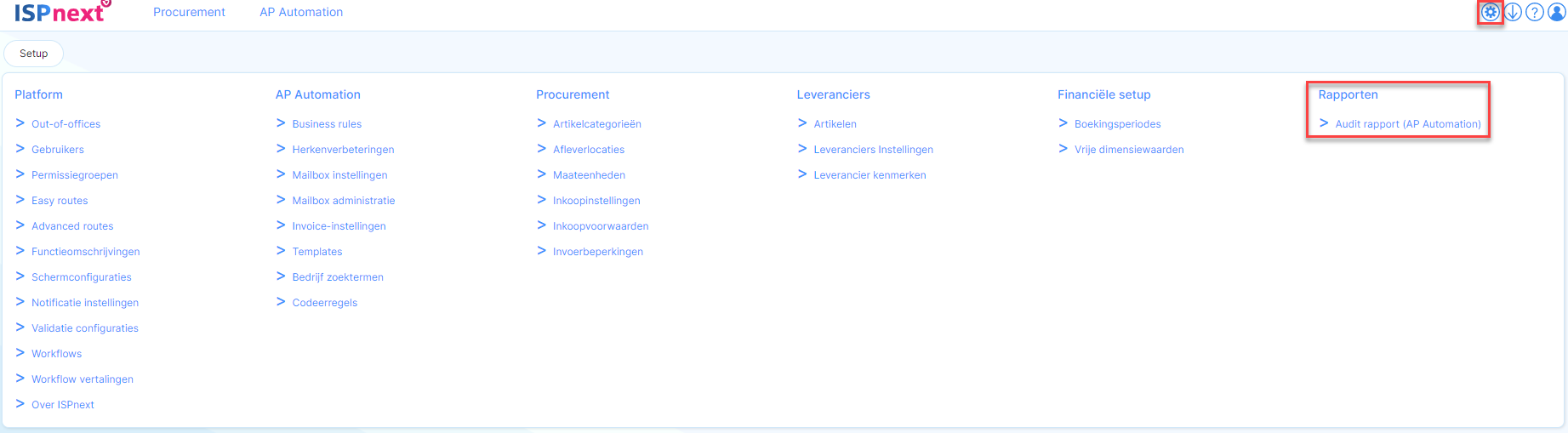This screenshot has height=433, width=1568.
Task: Open Inkoopvoorwaarden under Procurement
Action: [601, 226]
